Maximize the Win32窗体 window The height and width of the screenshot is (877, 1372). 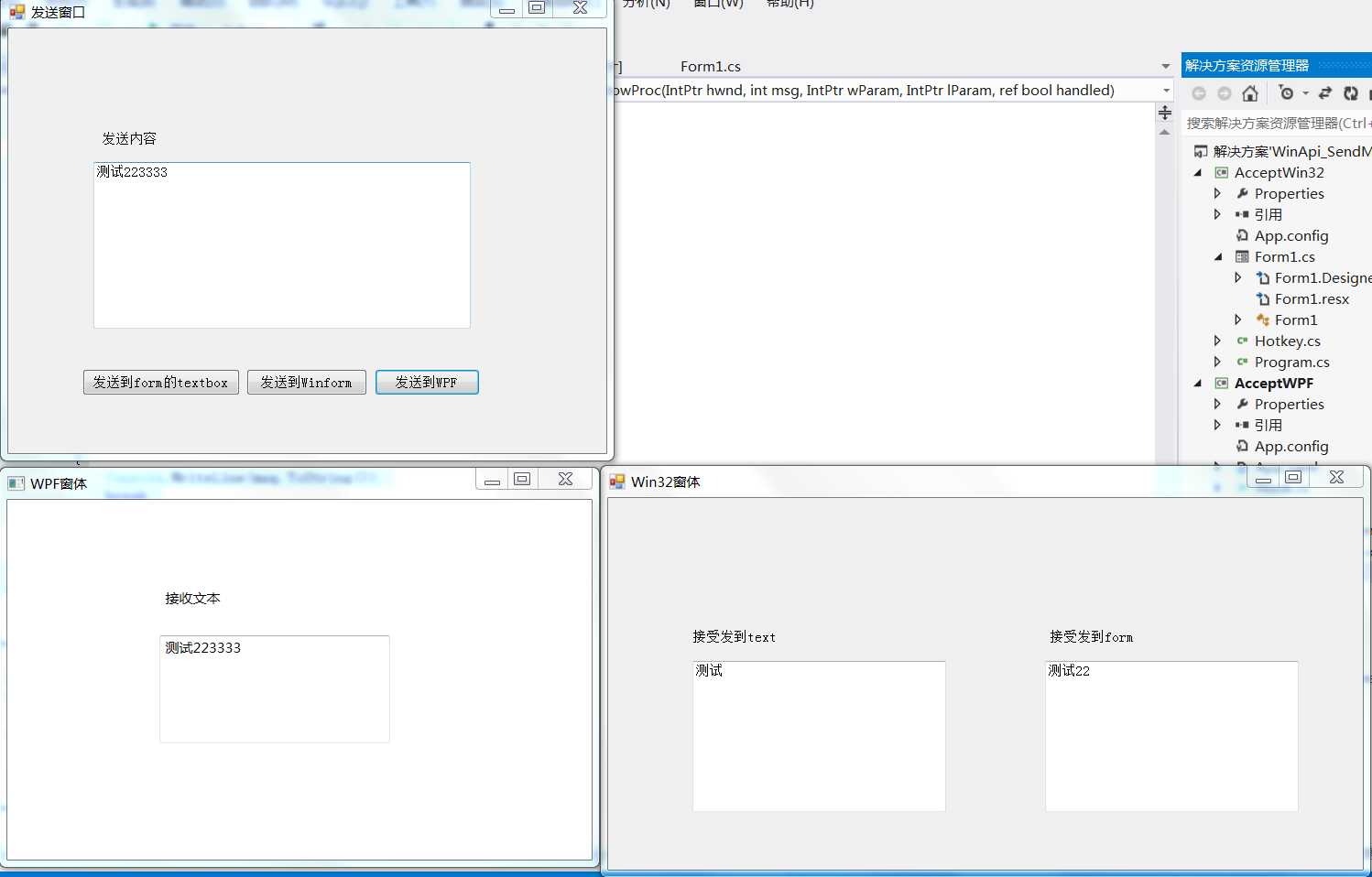coord(1293,477)
